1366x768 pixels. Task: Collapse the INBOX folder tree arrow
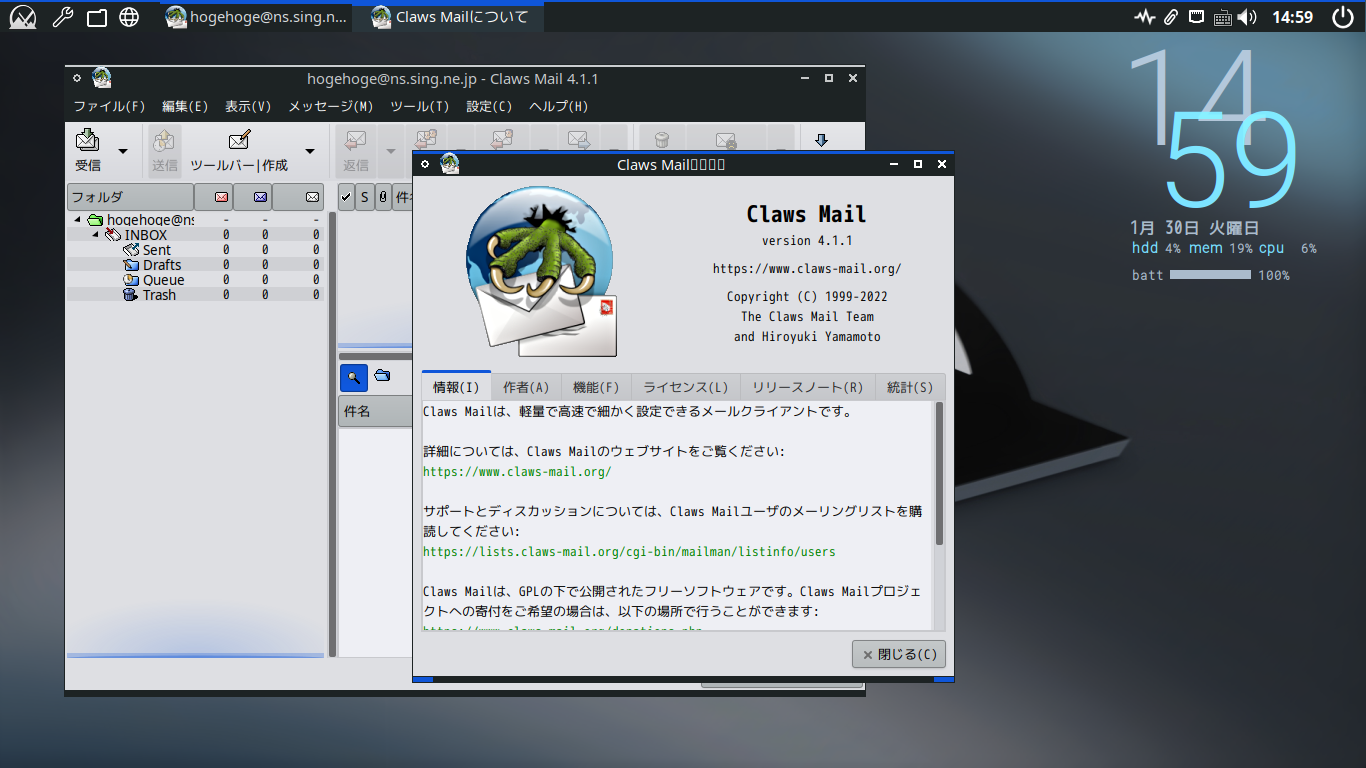(x=95, y=235)
